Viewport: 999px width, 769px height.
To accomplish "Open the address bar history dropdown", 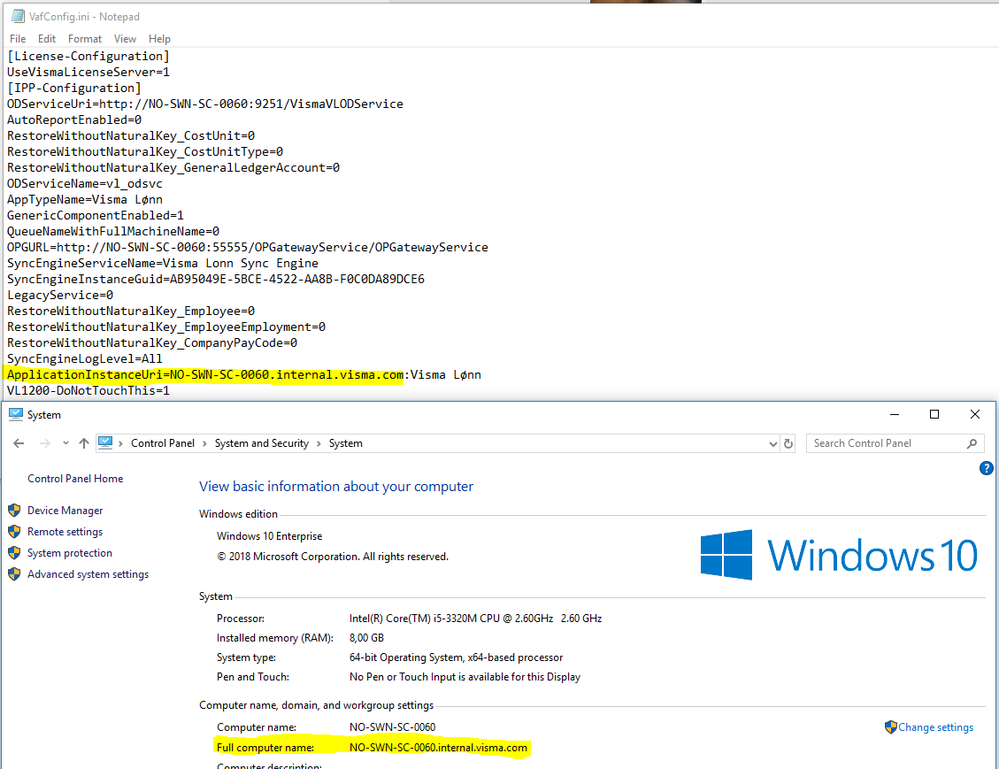I will (773, 443).
